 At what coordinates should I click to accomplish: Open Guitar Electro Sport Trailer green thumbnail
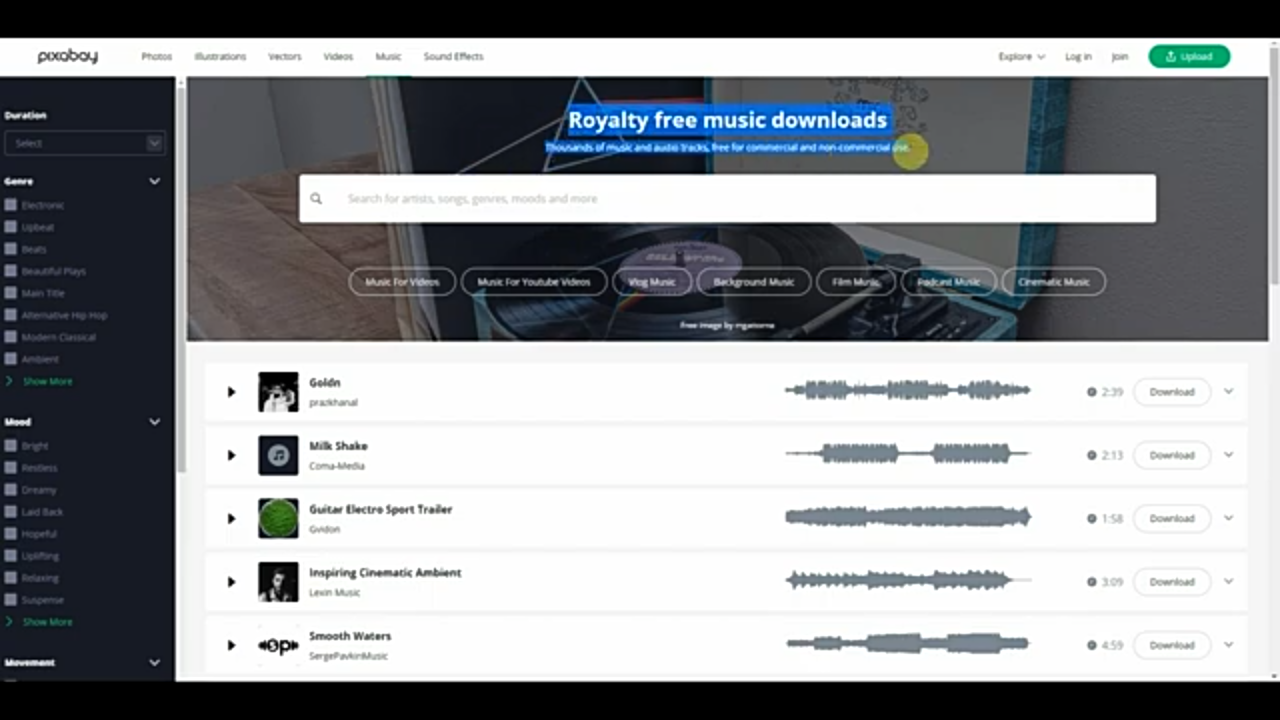pos(278,518)
